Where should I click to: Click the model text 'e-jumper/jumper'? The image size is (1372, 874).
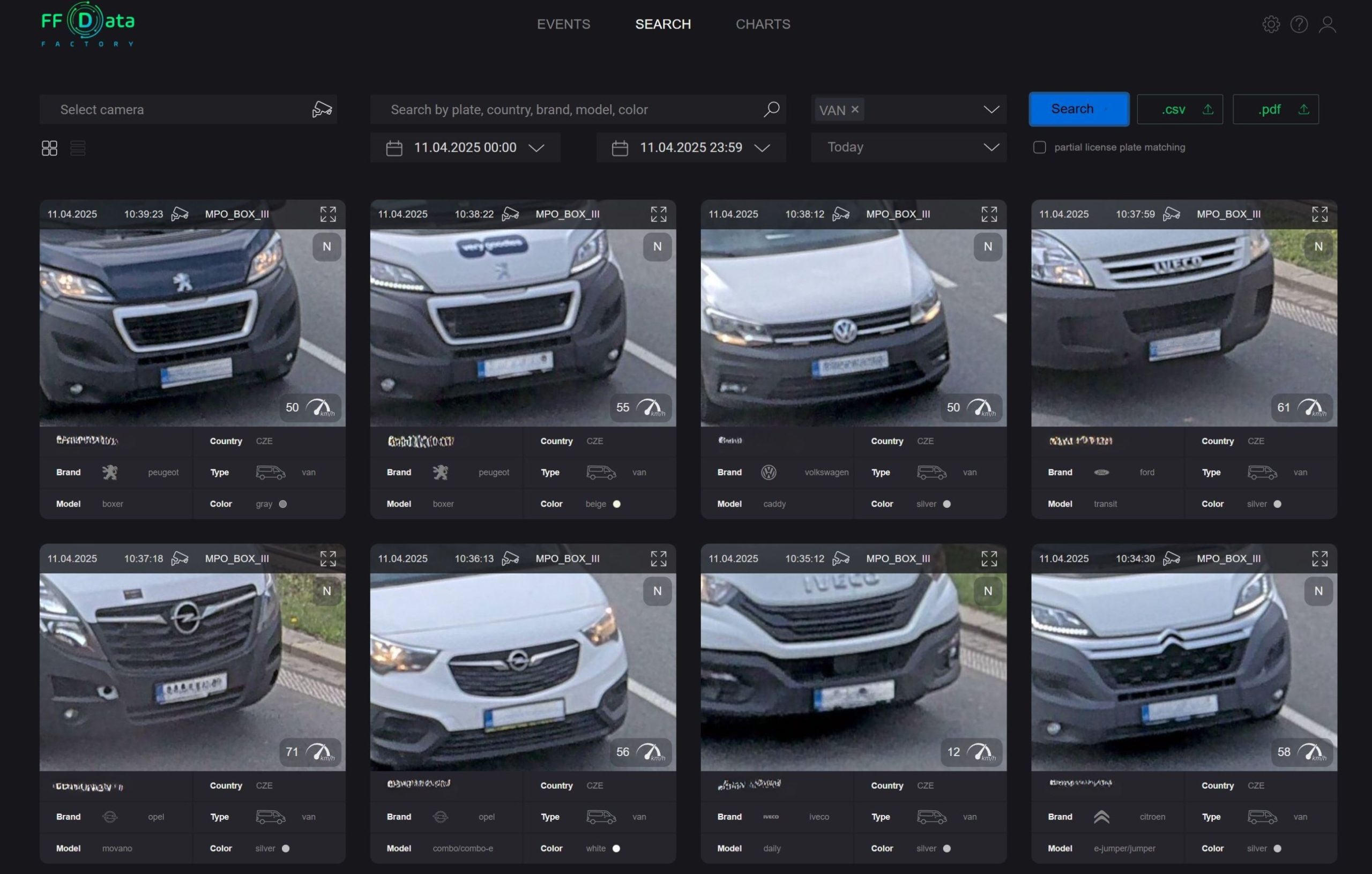[1124, 849]
